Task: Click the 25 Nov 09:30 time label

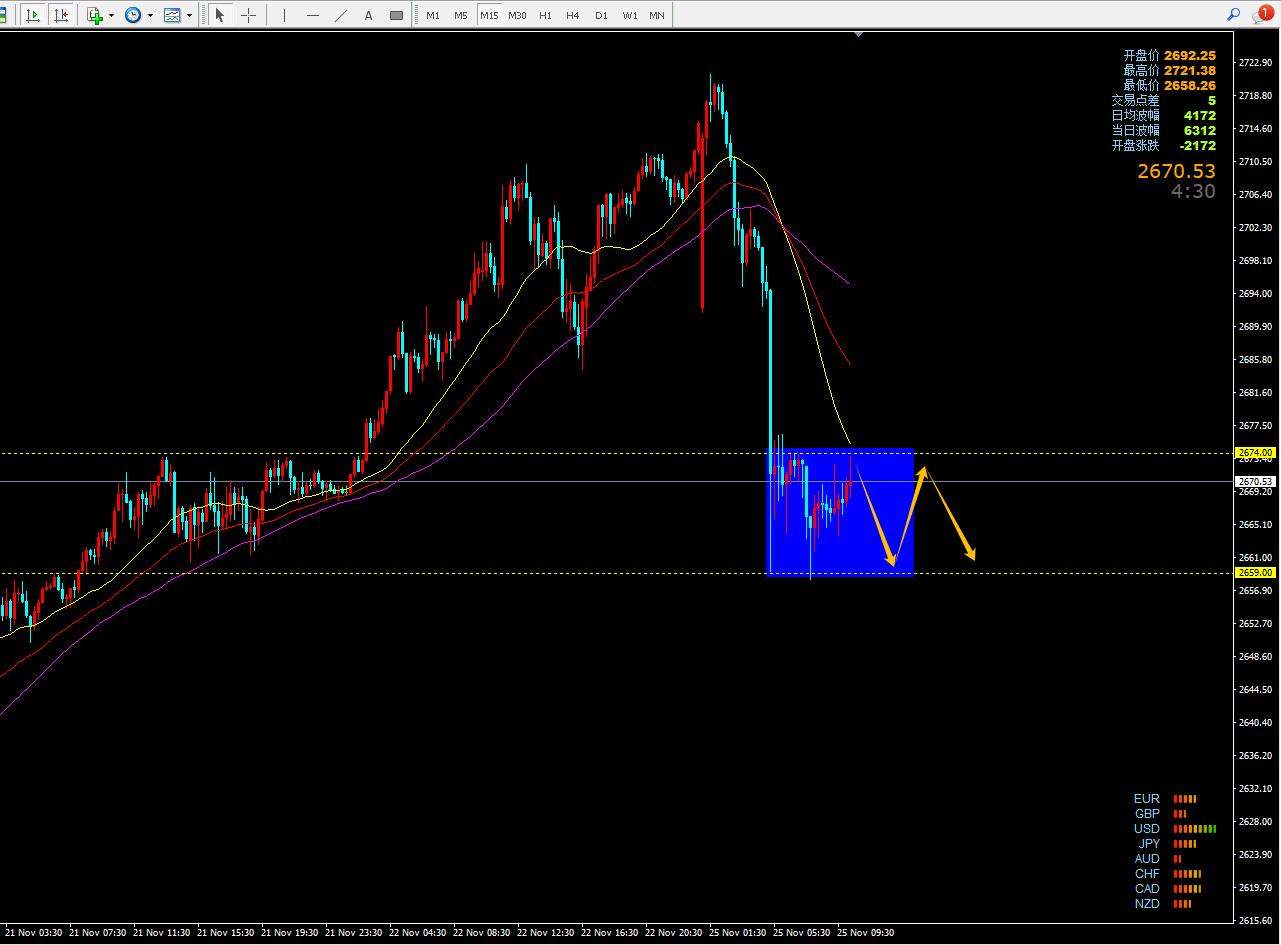Action: pos(866,933)
